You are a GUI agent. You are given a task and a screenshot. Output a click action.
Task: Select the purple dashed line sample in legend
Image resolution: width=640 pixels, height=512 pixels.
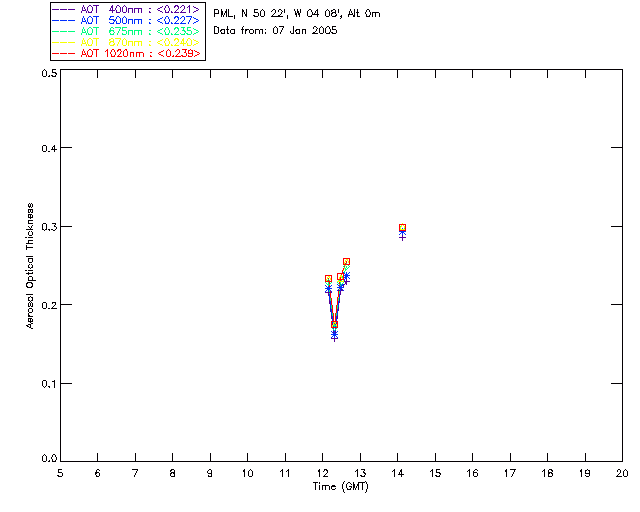(x=64, y=10)
